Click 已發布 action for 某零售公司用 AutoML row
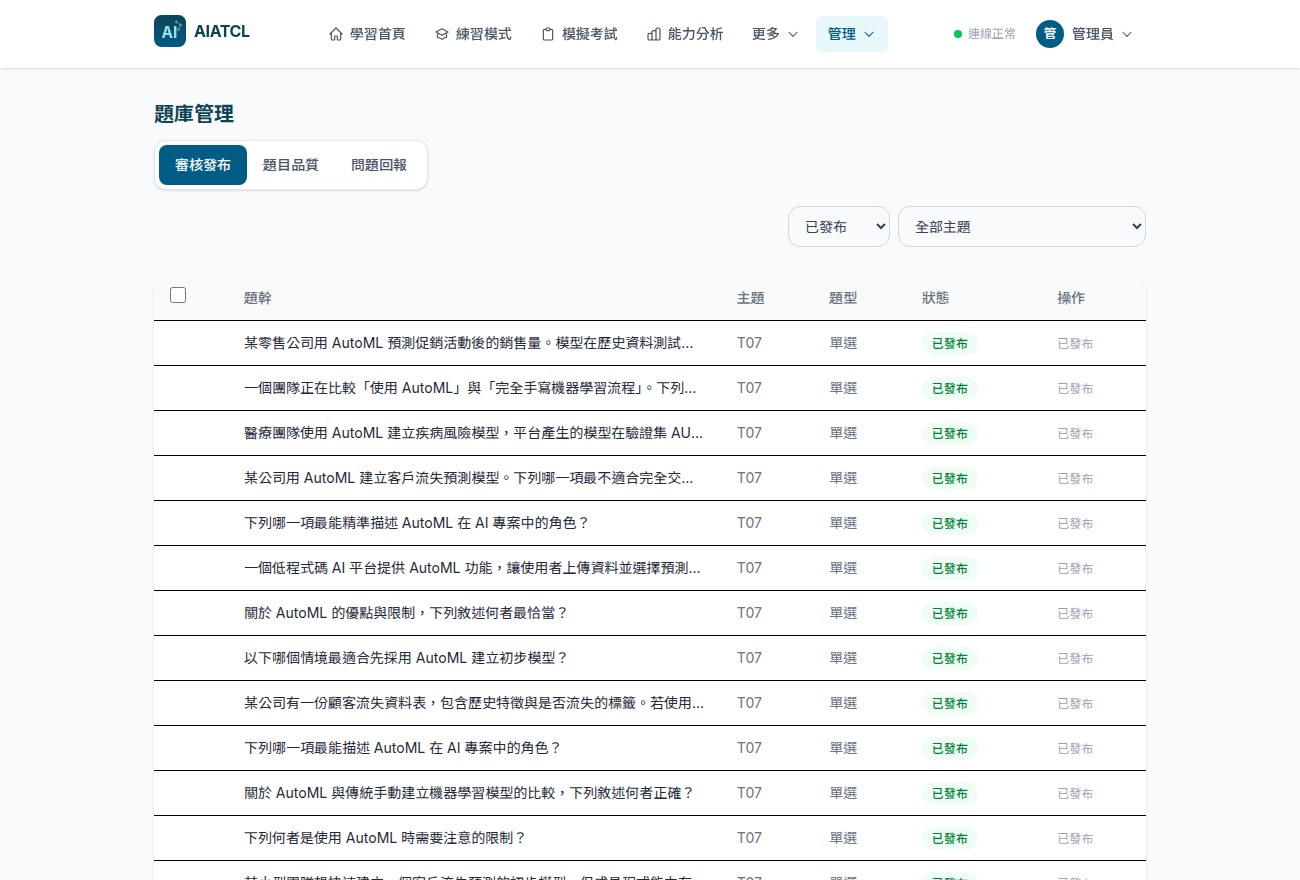1300x880 pixels. point(1075,343)
